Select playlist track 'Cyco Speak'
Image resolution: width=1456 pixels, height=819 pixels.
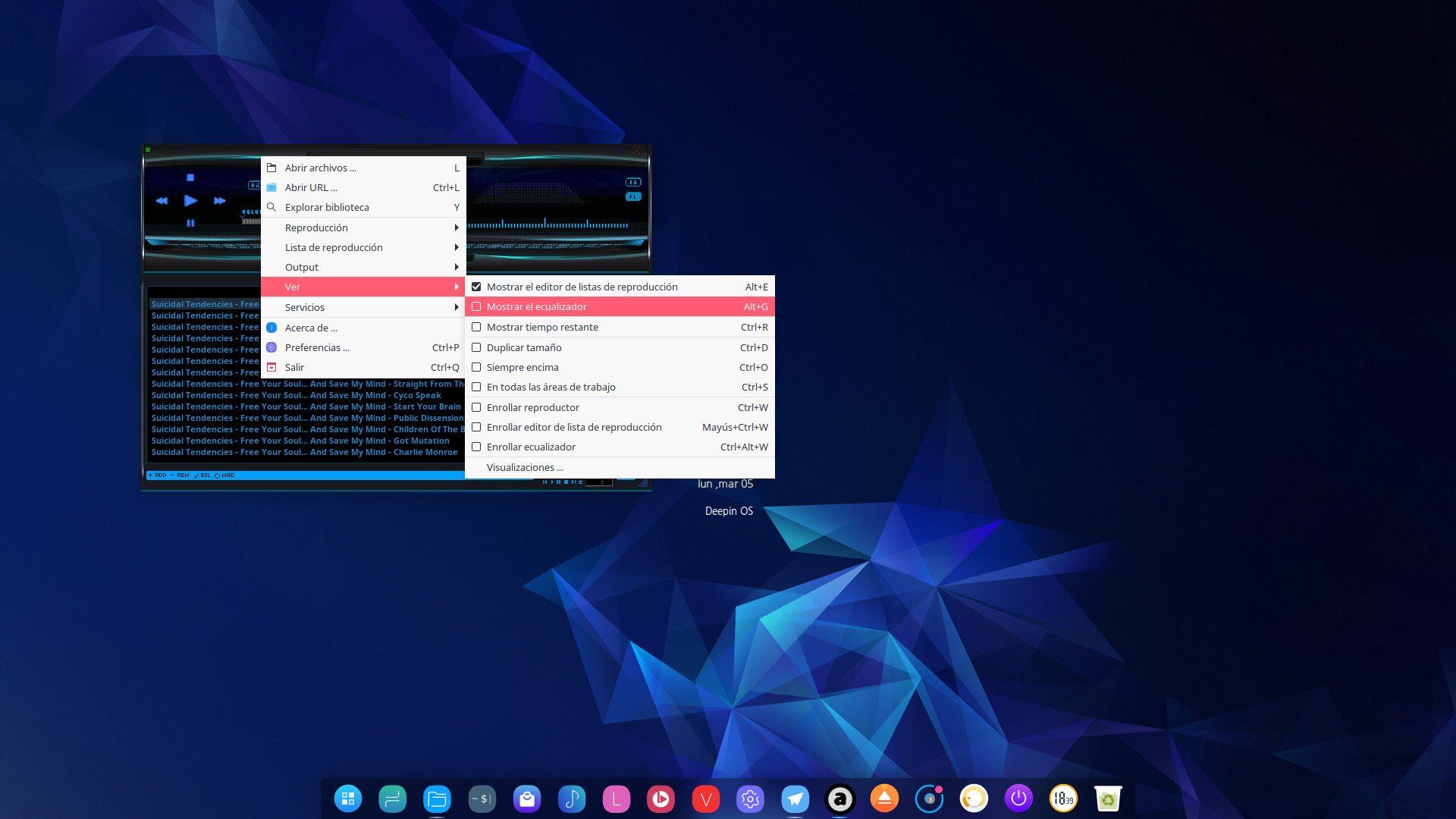pos(307,395)
